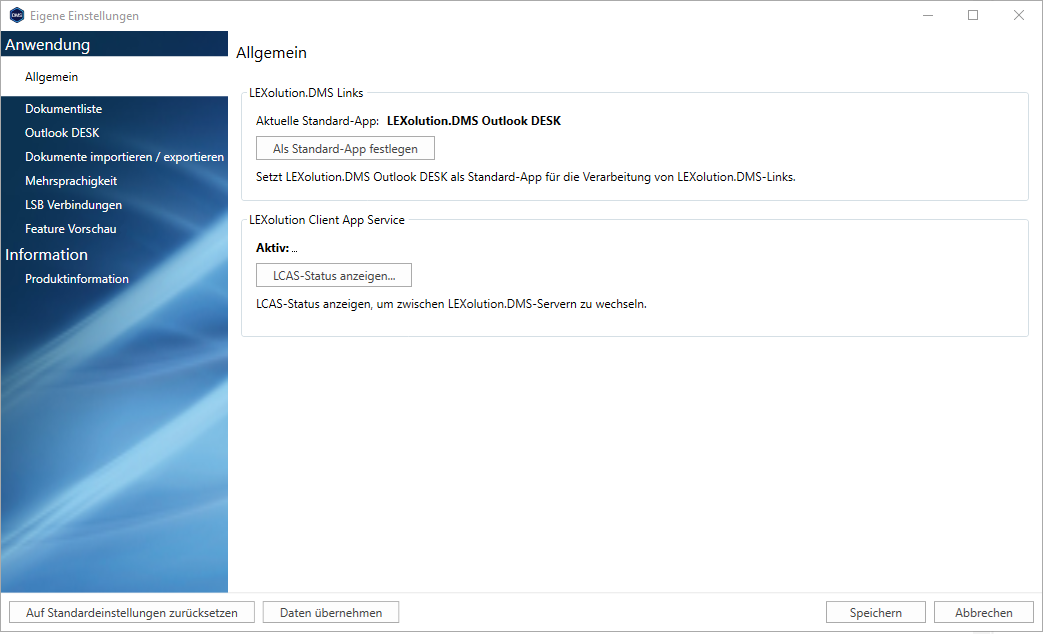The image size is (1043, 634).
Task: Click the Information section header
Action: point(47,255)
